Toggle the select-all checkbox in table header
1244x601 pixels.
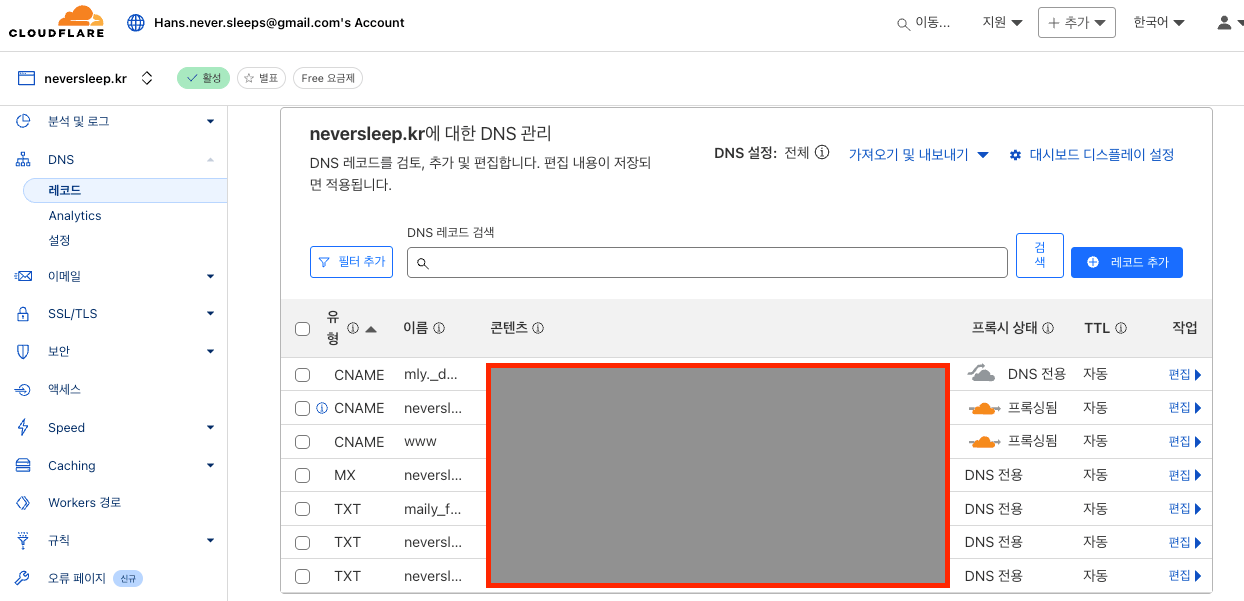[303, 329]
